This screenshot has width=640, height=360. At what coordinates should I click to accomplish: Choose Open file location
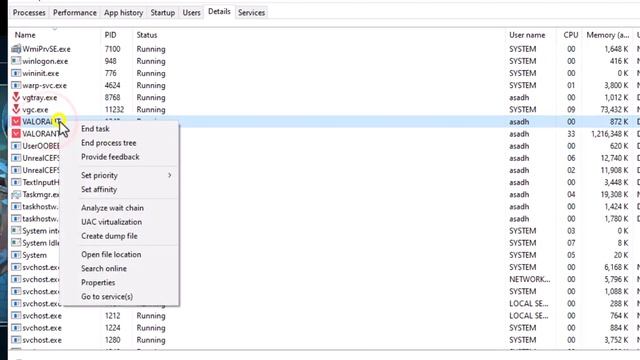111,255
